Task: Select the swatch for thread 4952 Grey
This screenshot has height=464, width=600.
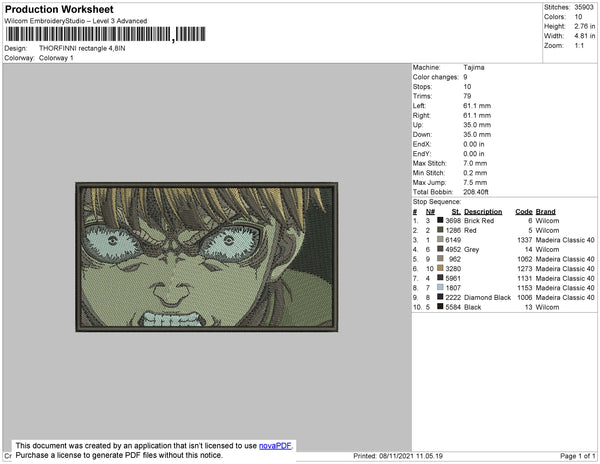Action: pyautogui.click(x=440, y=249)
